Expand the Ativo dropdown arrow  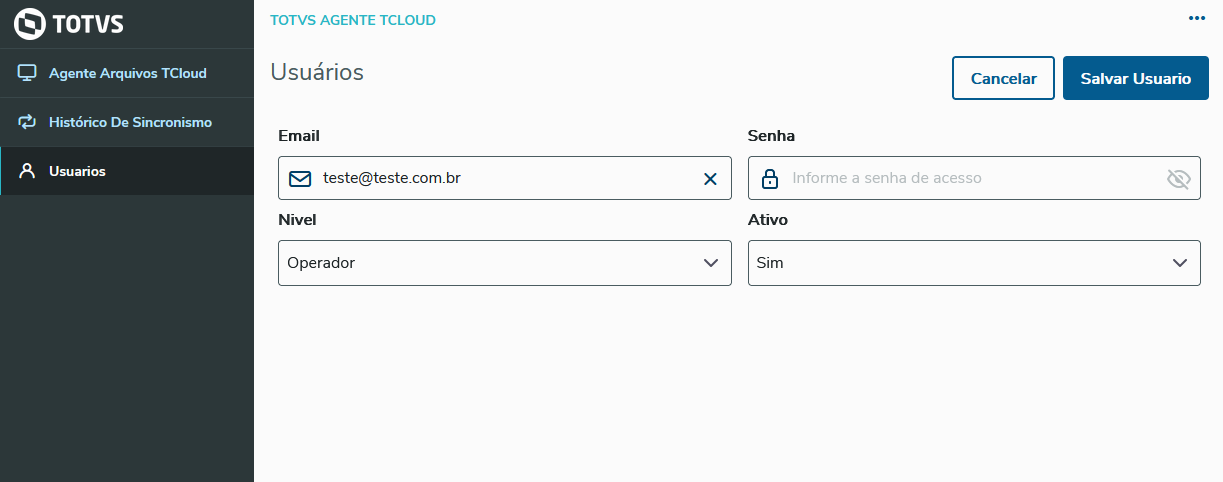coord(1179,263)
